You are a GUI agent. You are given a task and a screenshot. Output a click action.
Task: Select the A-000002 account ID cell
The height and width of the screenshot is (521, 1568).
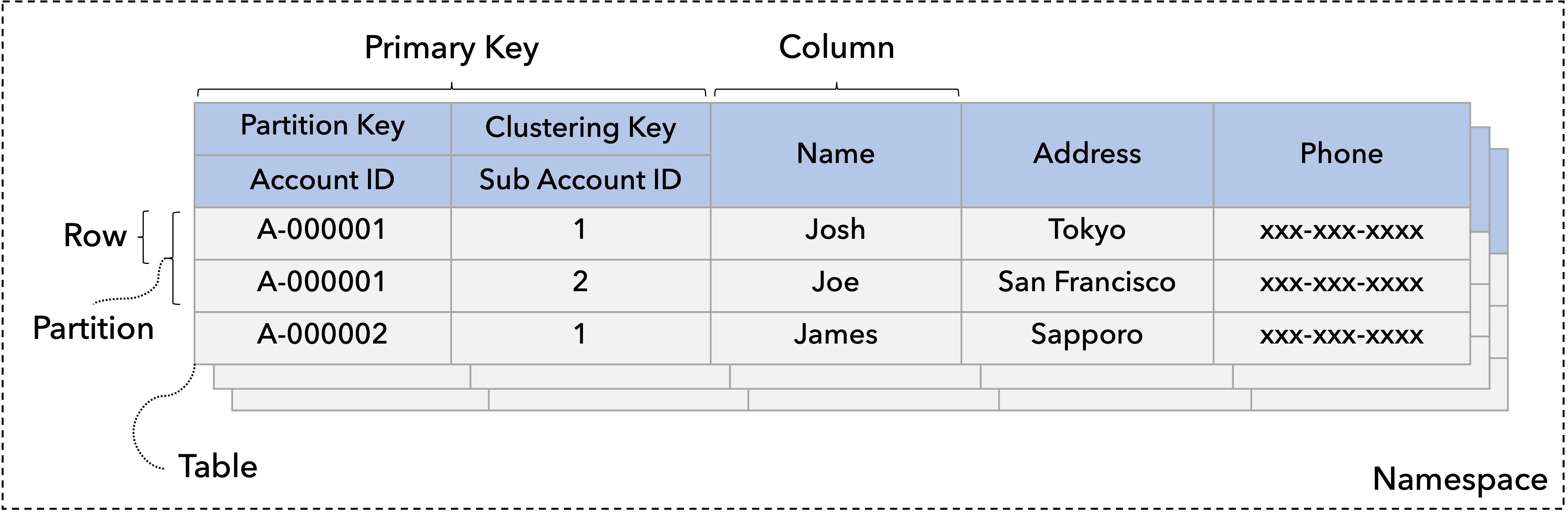(323, 335)
